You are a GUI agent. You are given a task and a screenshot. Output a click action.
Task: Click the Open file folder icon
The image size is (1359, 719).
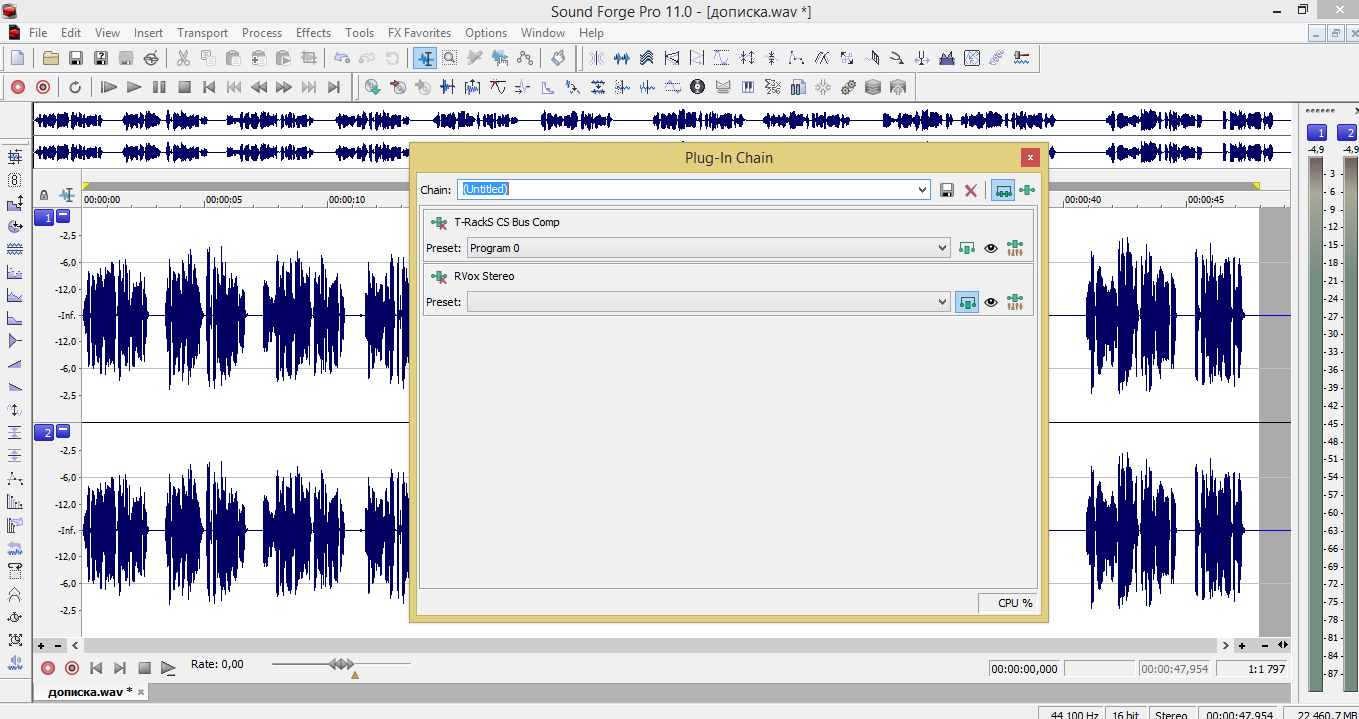(x=50, y=58)
